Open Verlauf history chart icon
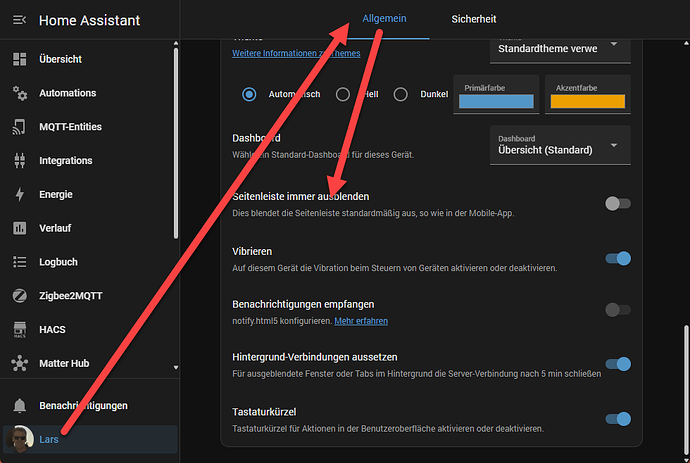 point(20,228)
